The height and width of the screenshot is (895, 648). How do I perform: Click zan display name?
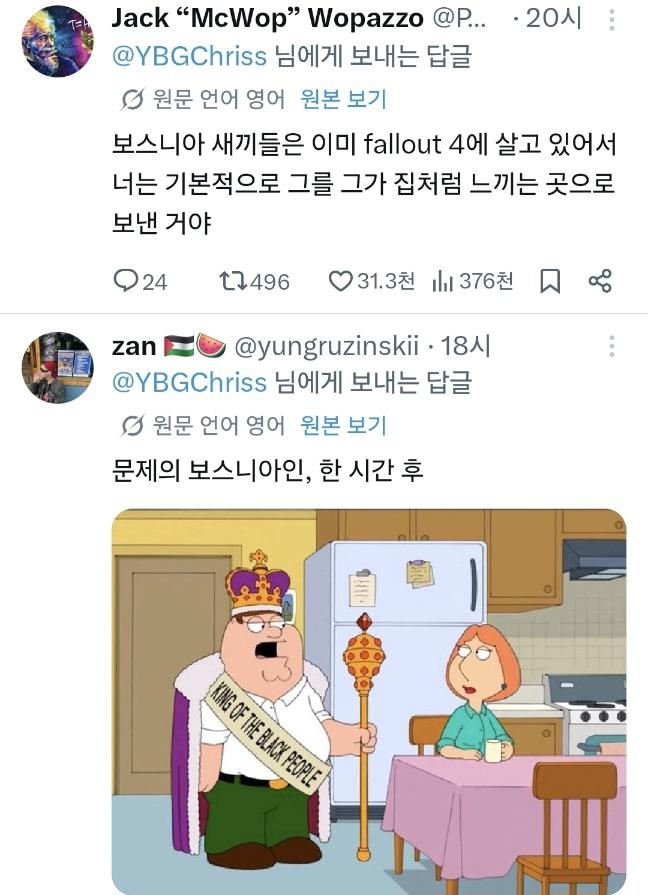[134, 346]
